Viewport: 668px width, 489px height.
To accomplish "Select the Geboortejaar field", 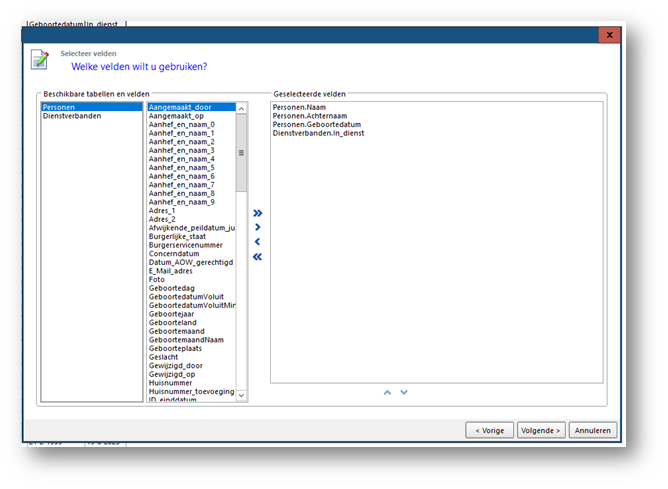I will 191,314.
